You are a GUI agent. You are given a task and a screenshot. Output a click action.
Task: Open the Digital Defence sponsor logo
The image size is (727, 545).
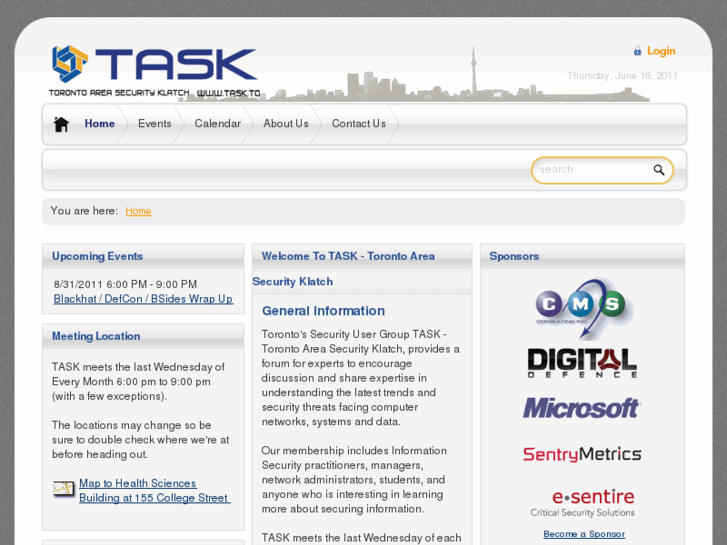pyautogui.click(x=582, y=363)
